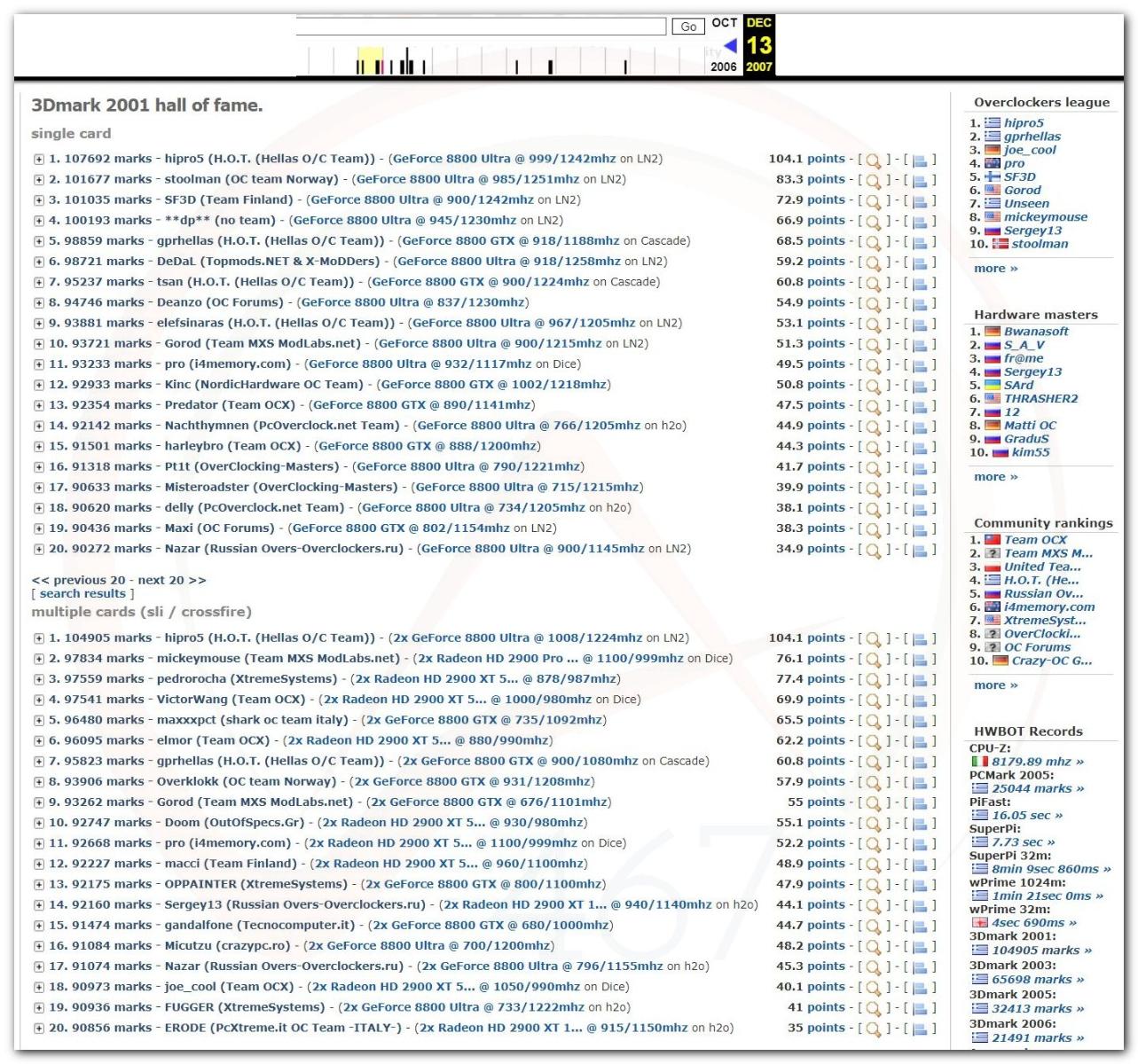Open screenshot icon for ERODE's 90856 marks
The width and height of the screenshot is (1138, 1064).
click(x=920, y=1029)
